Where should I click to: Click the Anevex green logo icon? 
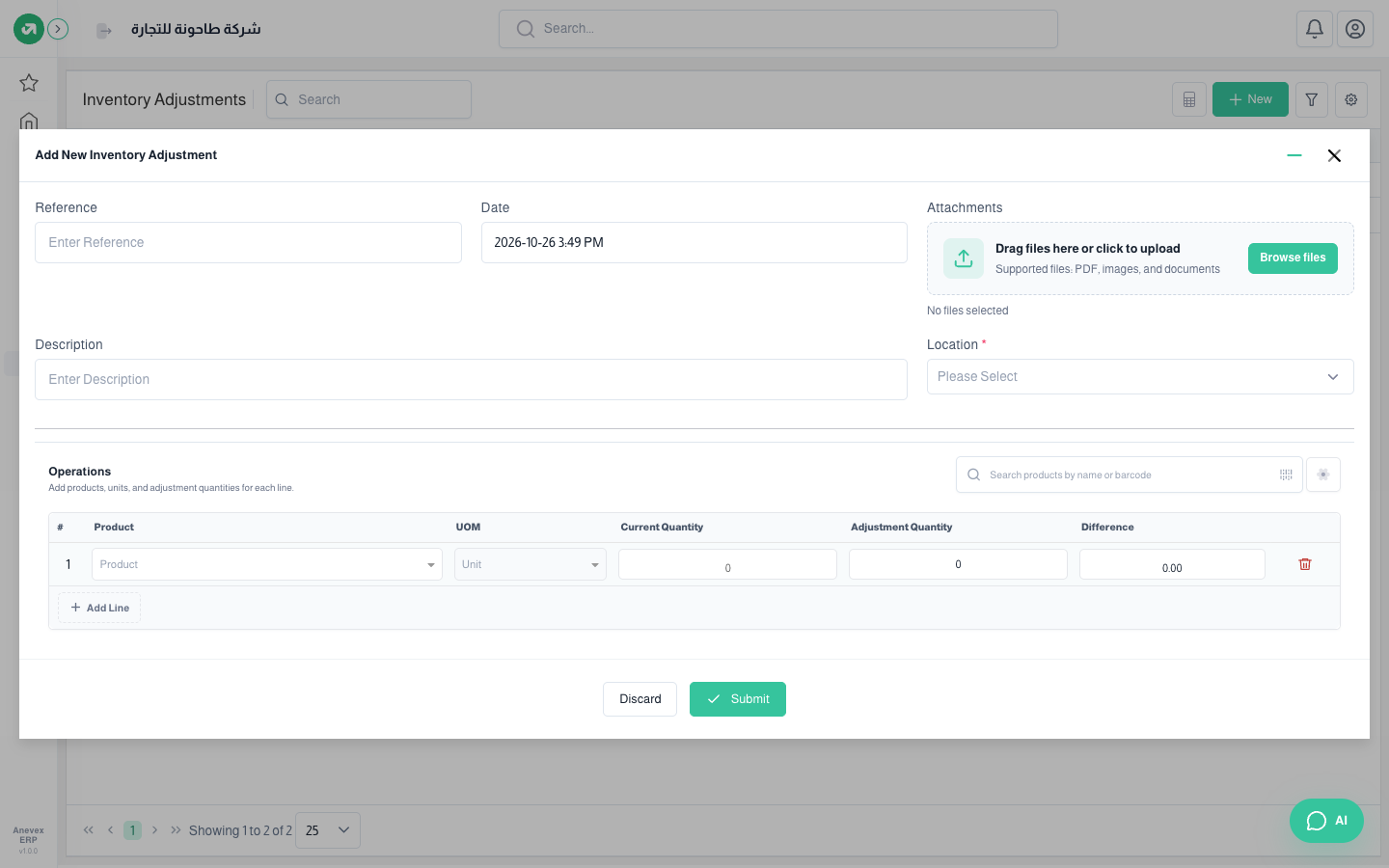pos(29,29)
